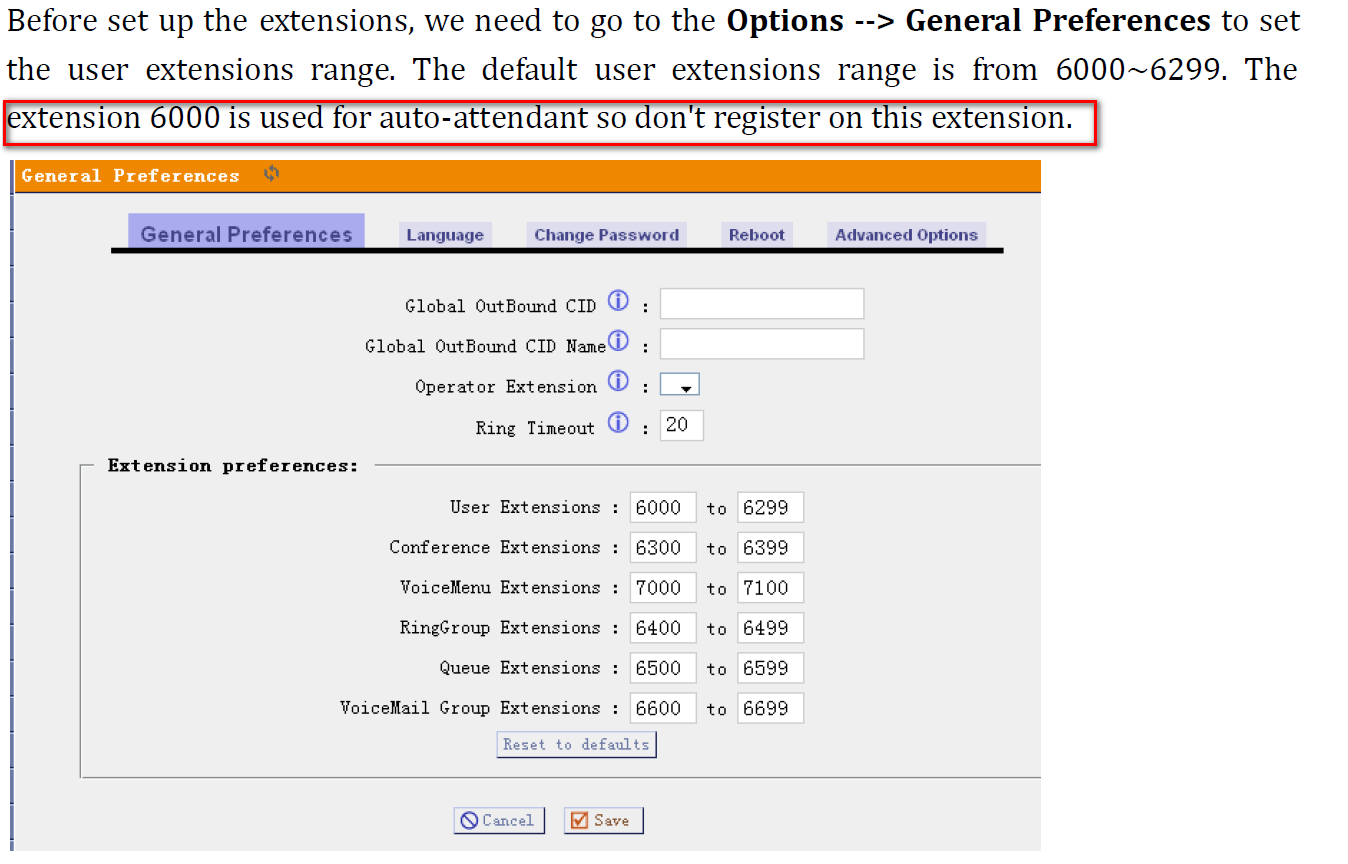The width and height of the screenshot is (1348, 864).
Task: Open the Operator Extension dropdown
Action: tap(680, 385)
